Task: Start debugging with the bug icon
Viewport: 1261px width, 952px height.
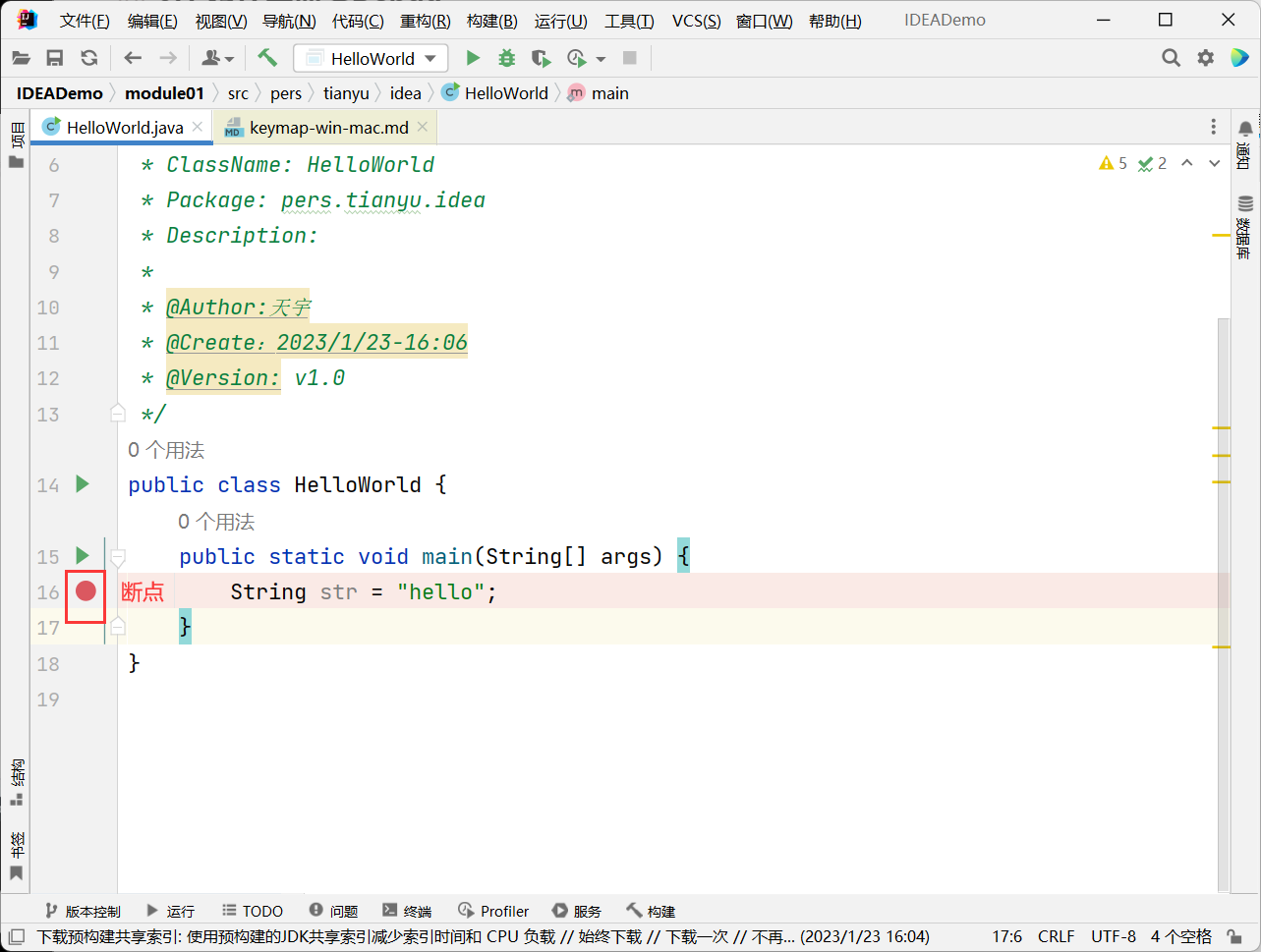Action: click(506, 58)
